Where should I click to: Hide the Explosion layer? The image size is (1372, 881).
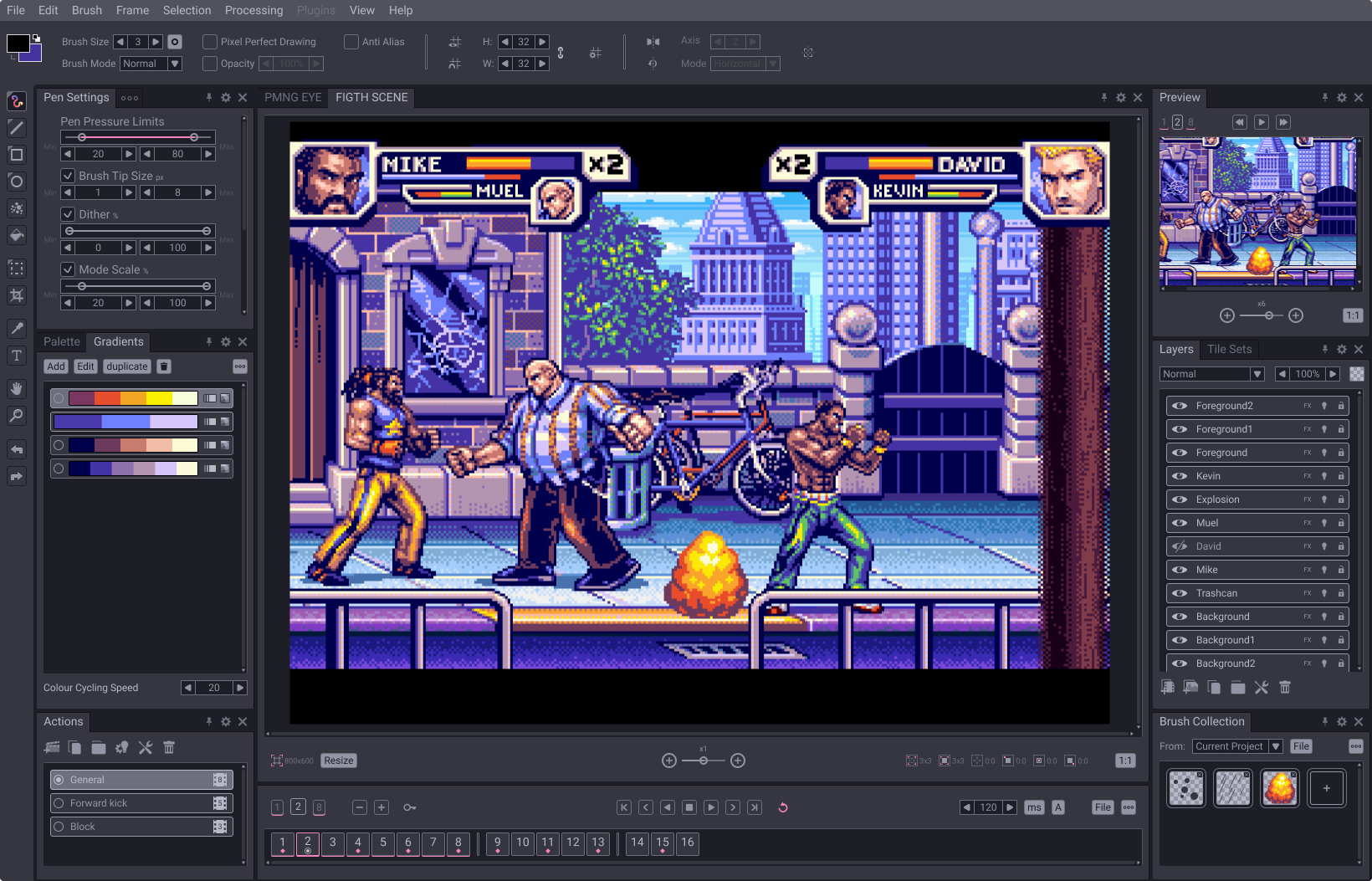pyautogui.click(x=1180, y=499)
